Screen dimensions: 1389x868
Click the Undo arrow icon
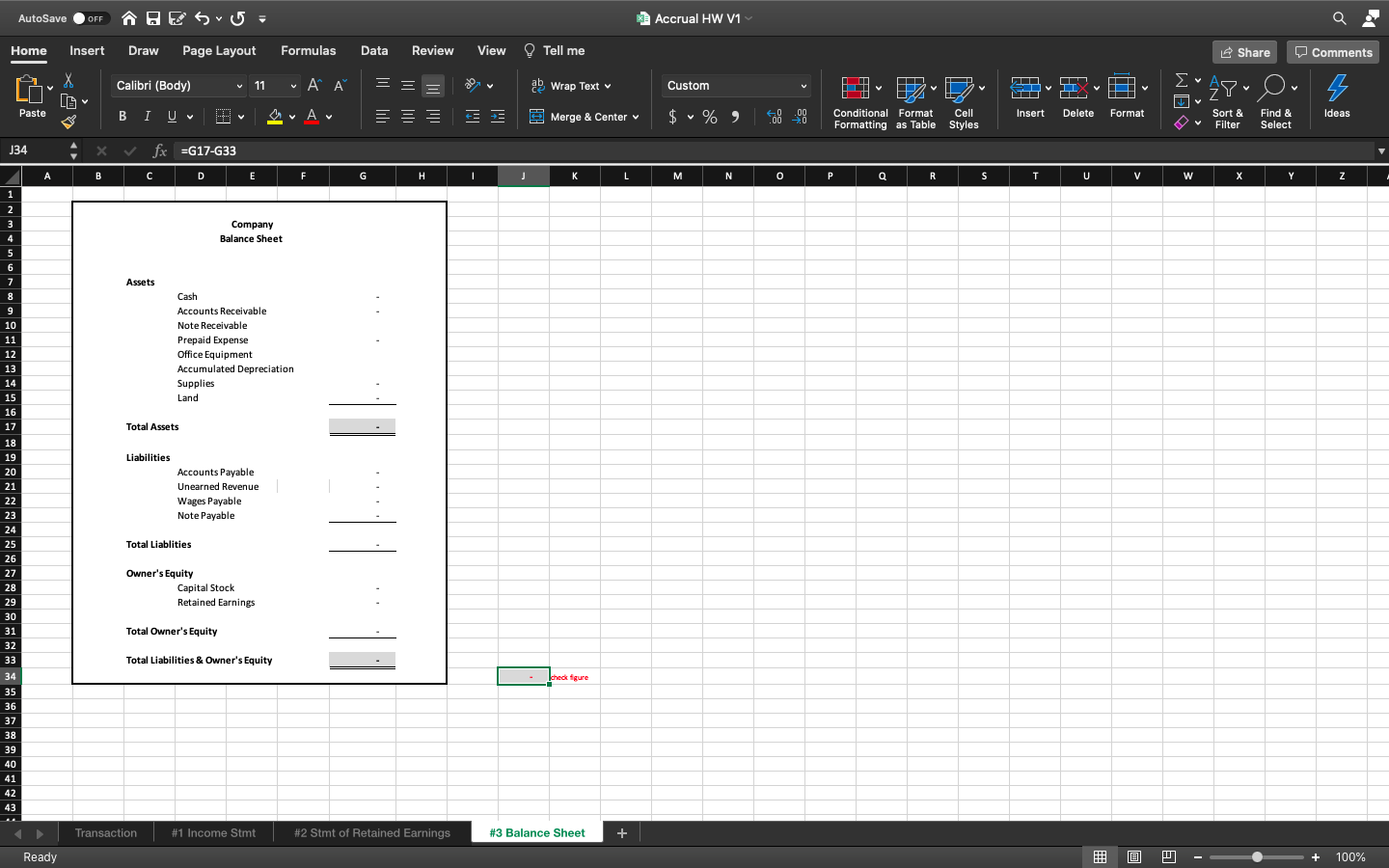202,18
